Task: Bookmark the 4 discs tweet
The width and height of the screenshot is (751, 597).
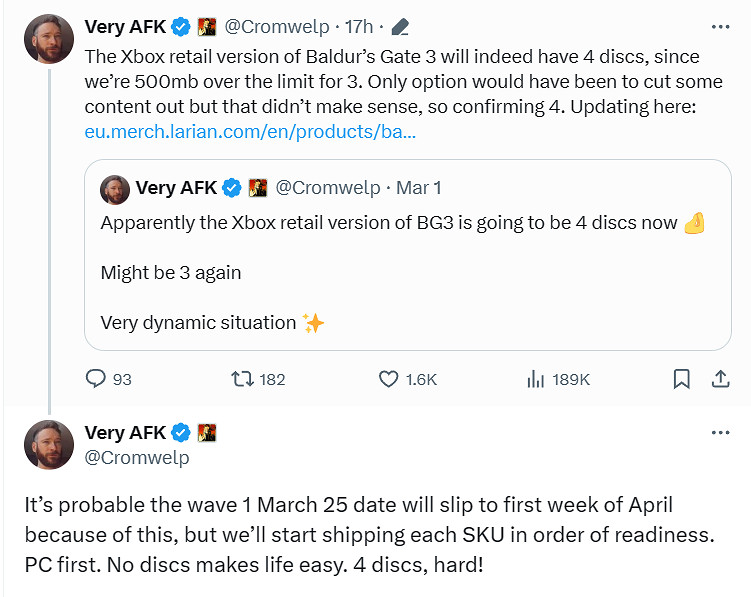Action: click(681, 379)
